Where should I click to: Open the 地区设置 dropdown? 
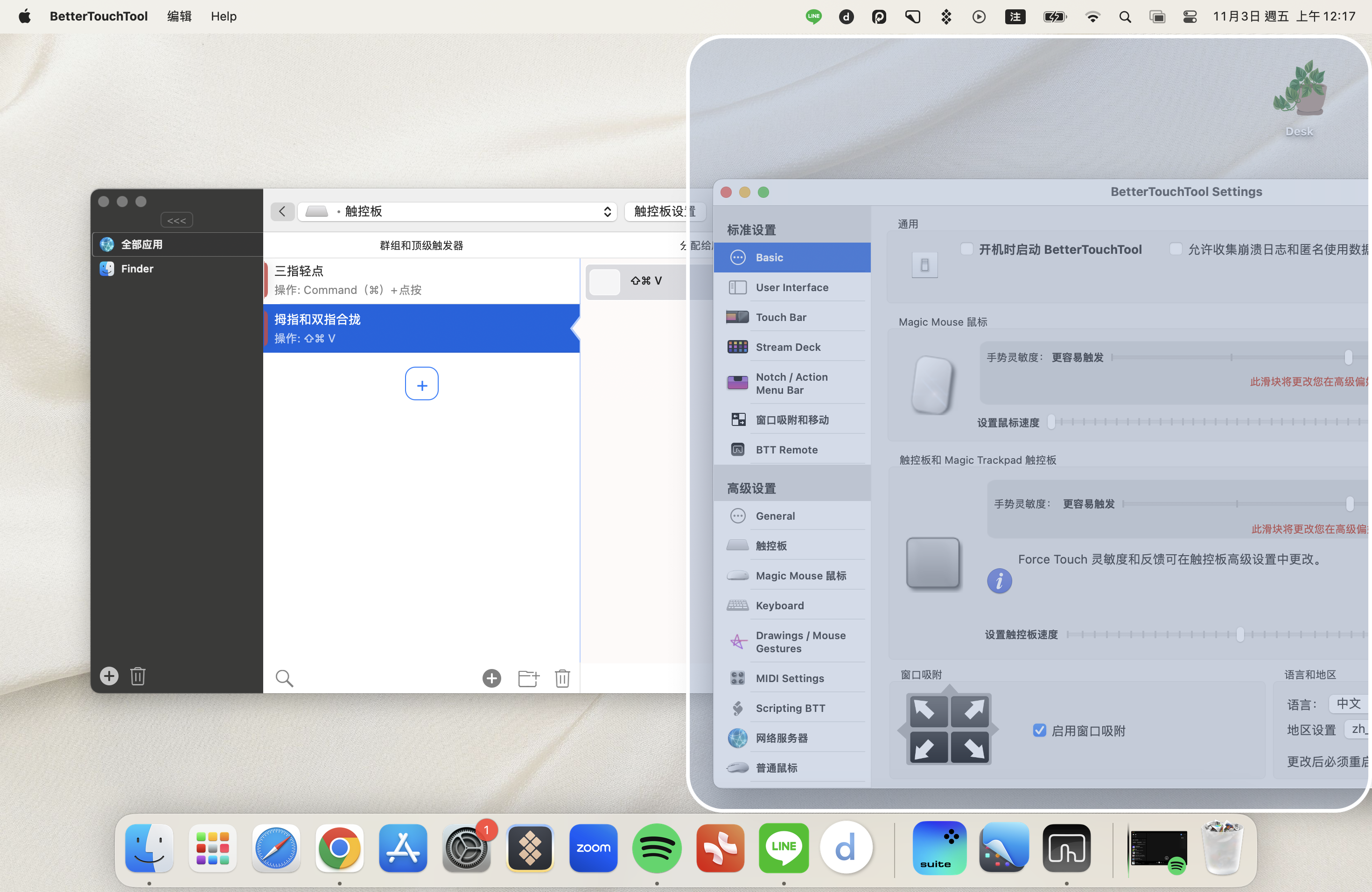[1357, 730]
